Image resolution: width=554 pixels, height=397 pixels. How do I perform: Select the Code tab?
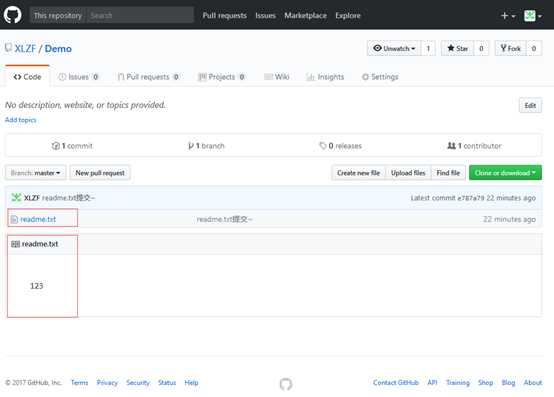click(x=27, y=77)
